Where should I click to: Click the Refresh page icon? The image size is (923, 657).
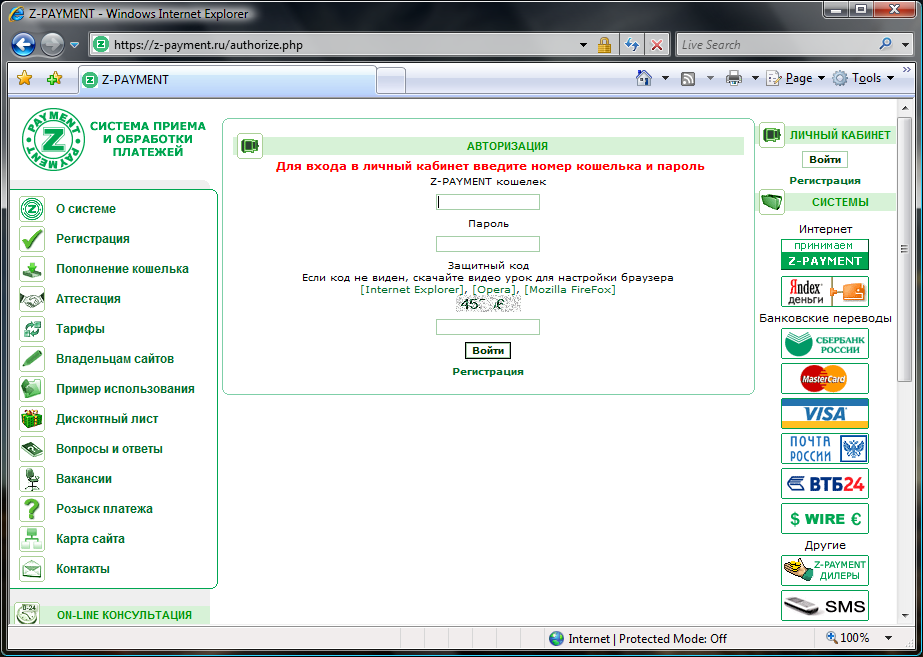[632, 45]
